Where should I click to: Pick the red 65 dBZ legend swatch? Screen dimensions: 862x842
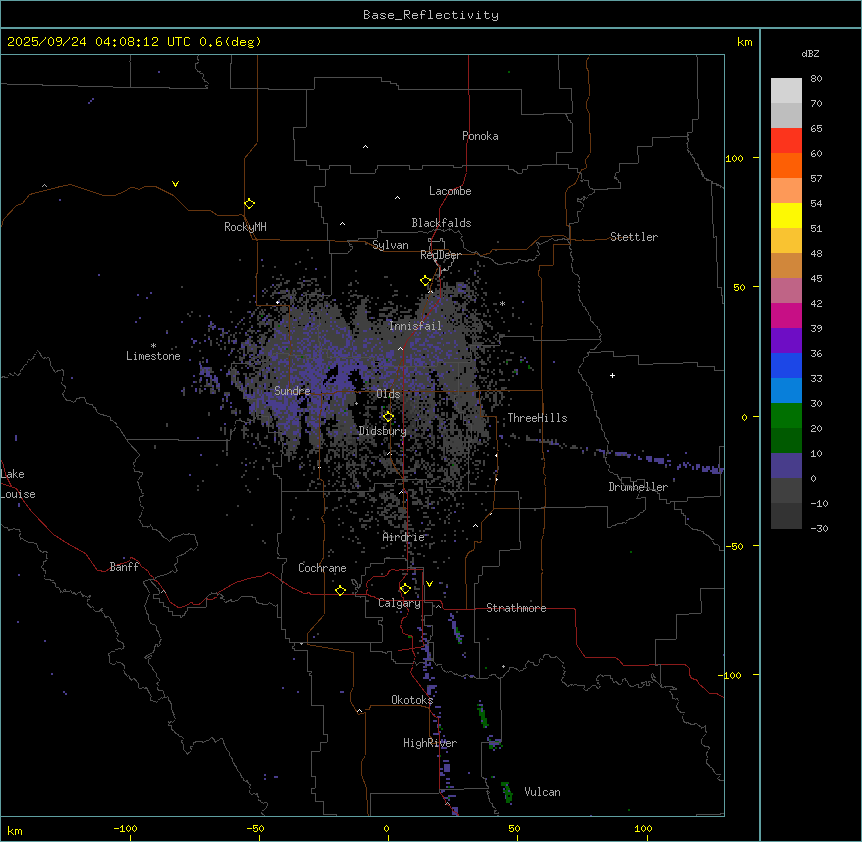[786, 140]
